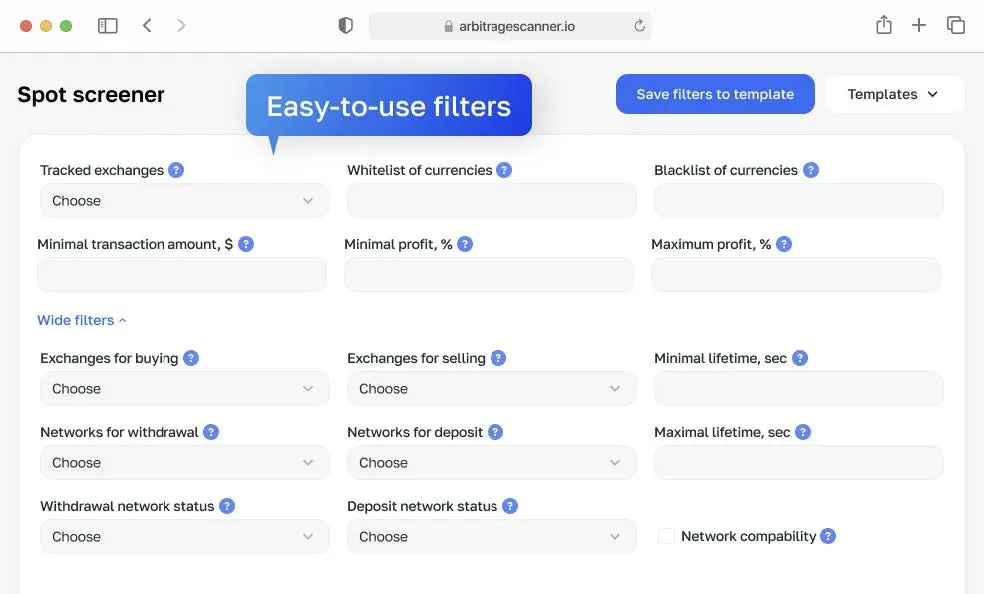The width and height of the screenshot is (984, 594).
Task: Go back using browser back arrow
Action: click(147, 26)
